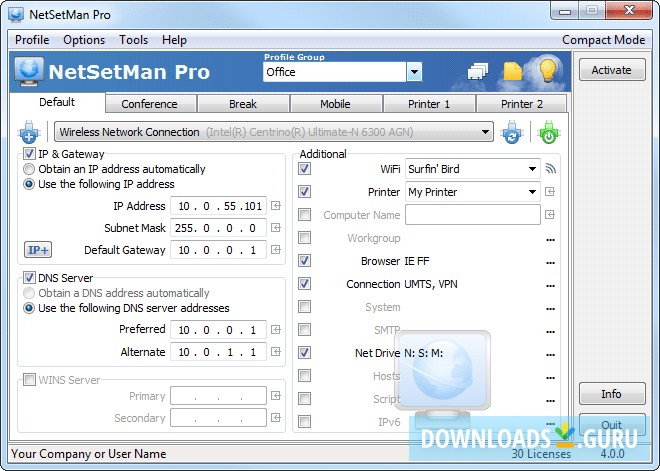Select Obtain an IP address automatically
The height and width of the screenshot is (471, 660).
[x=29, y=169]
